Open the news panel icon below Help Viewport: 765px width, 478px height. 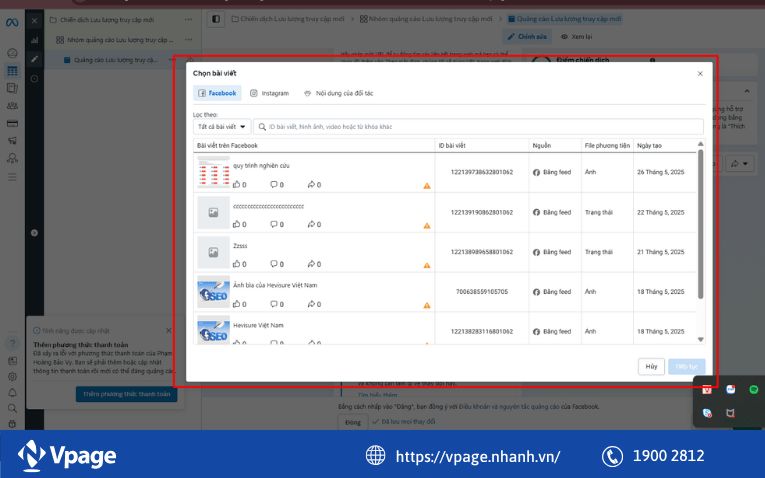(x=13, y=361)
